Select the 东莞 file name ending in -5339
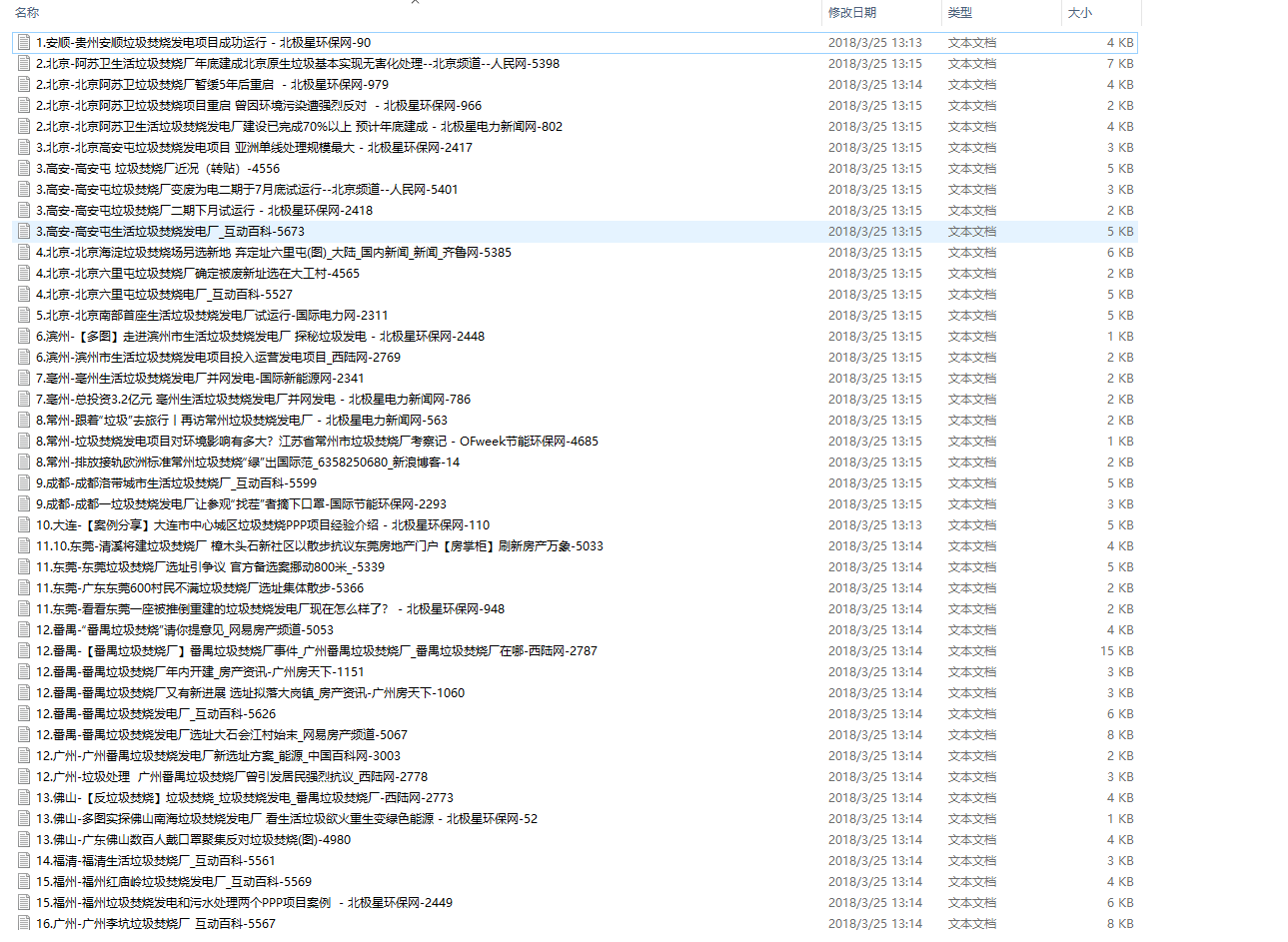The height and width of the screenshot is (942, 1288). (210, 566)
